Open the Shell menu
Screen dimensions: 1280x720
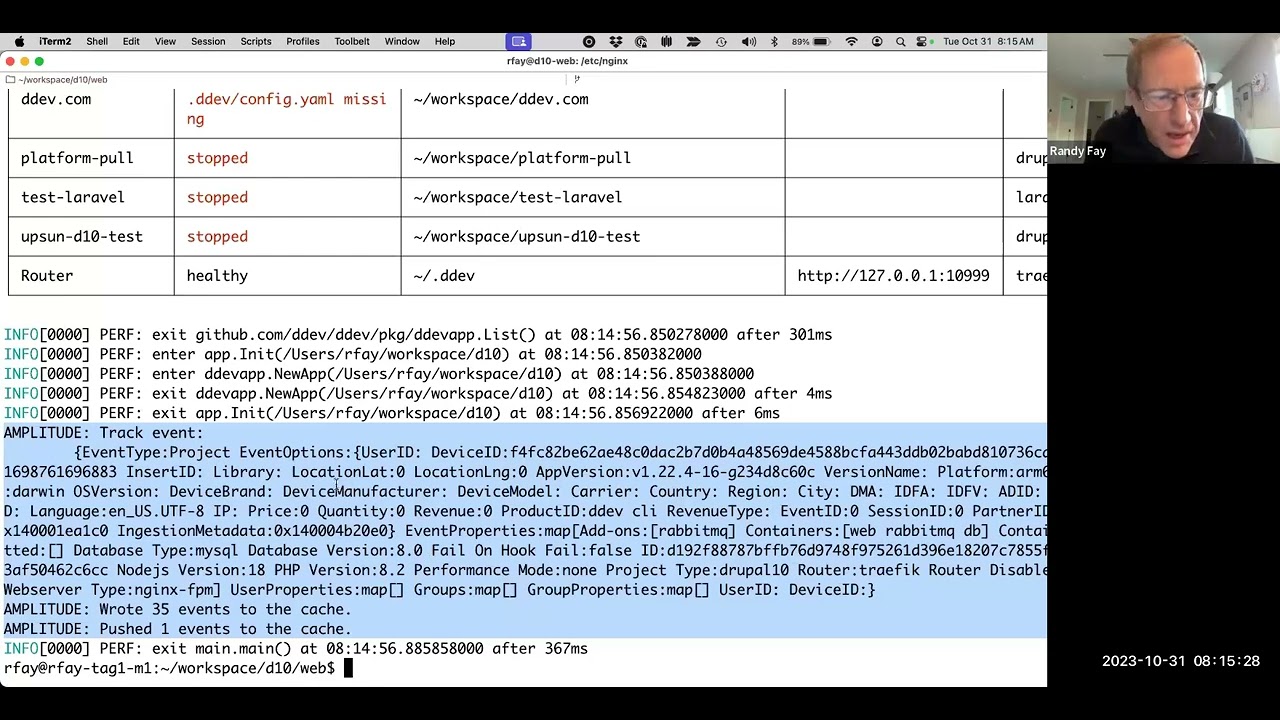[x=97, y=42]
